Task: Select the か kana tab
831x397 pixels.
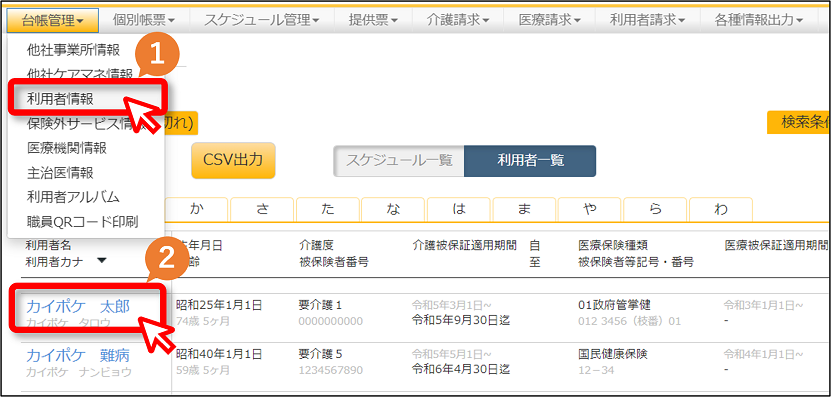Action: click(196, 209)
